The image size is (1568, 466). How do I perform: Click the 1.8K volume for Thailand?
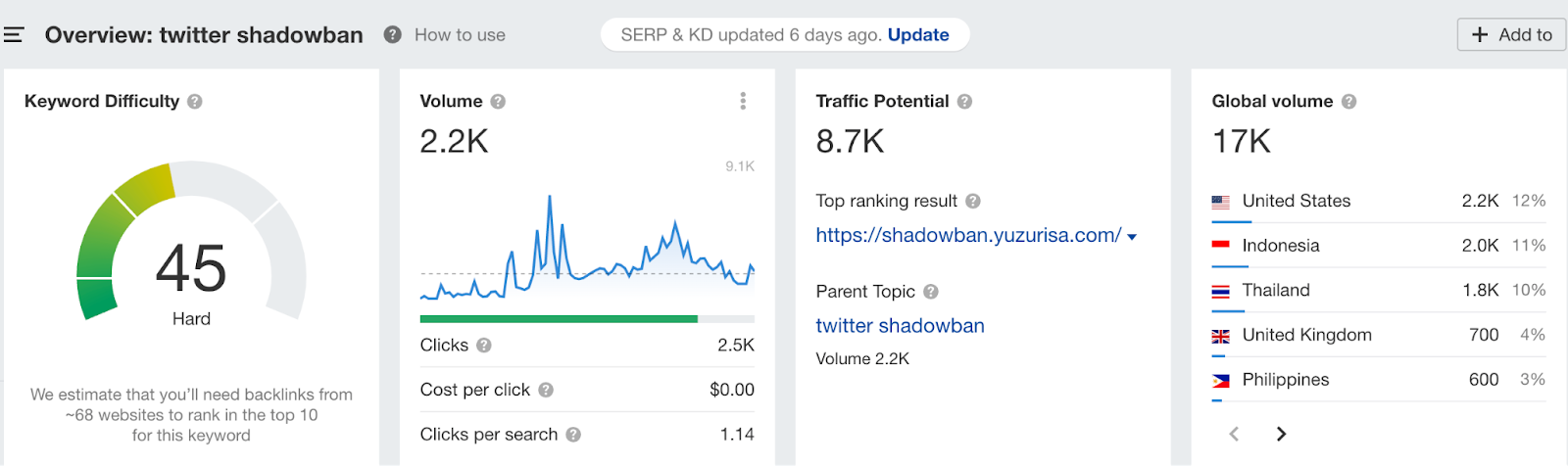point(1480,290)
